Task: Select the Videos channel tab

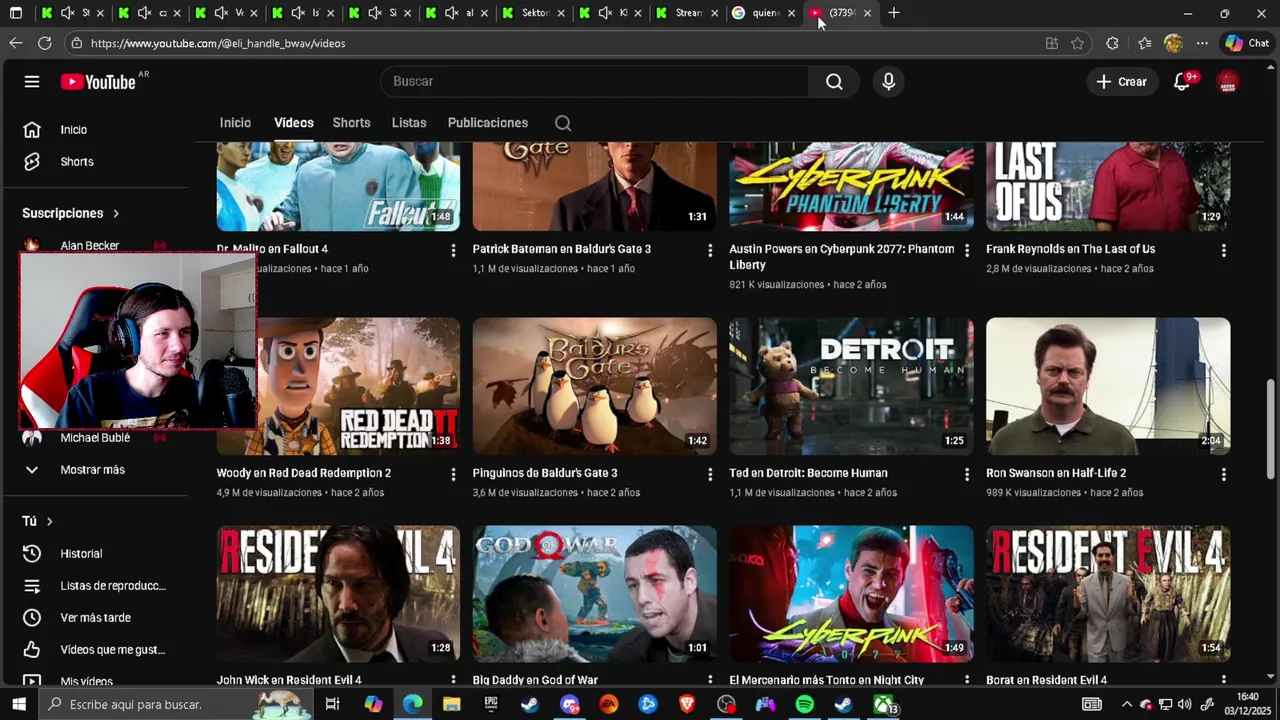Action: pyautogui.click(x=294, y=123)
